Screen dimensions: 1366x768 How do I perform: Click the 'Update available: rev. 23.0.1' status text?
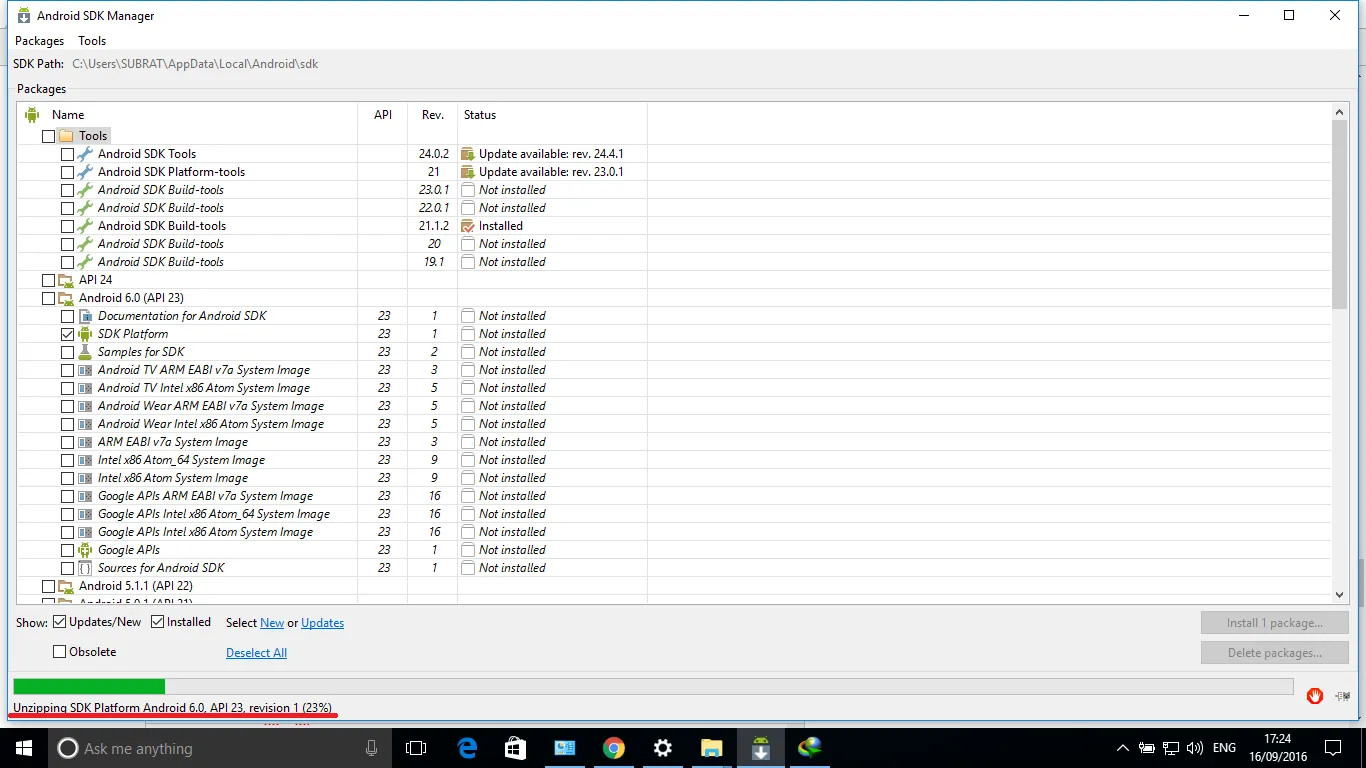tap(551, 172)
